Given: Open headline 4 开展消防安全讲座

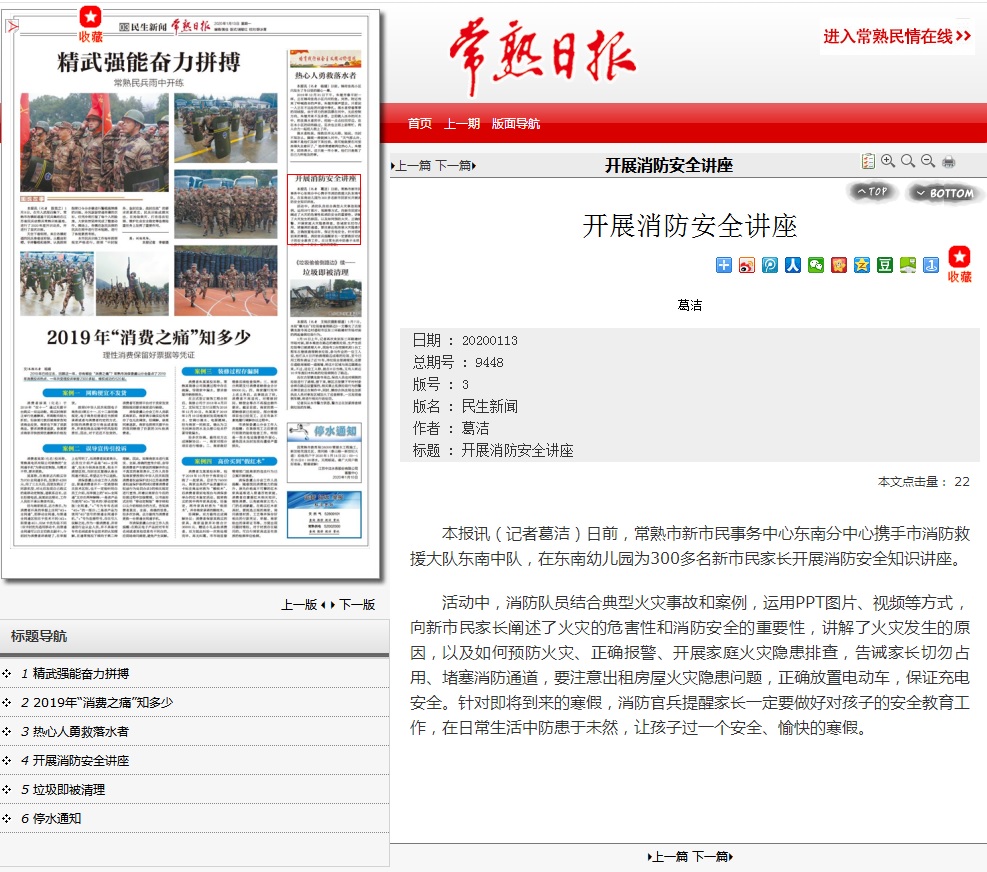Looking at the screenshot, I should 81,761.
